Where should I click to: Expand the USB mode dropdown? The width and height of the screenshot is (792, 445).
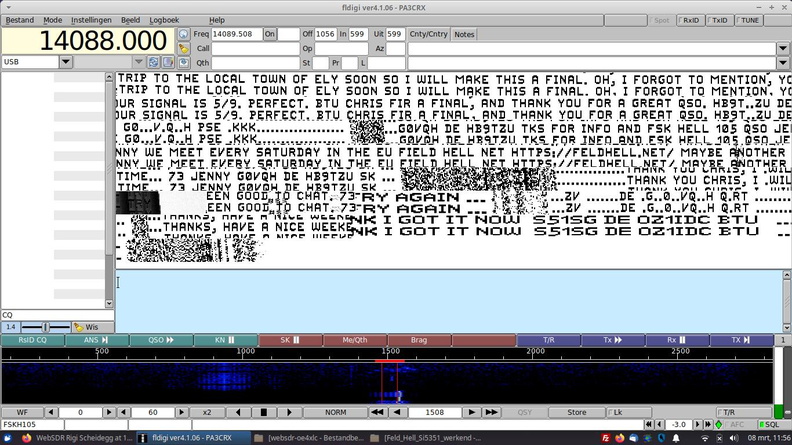coord(66,62)
